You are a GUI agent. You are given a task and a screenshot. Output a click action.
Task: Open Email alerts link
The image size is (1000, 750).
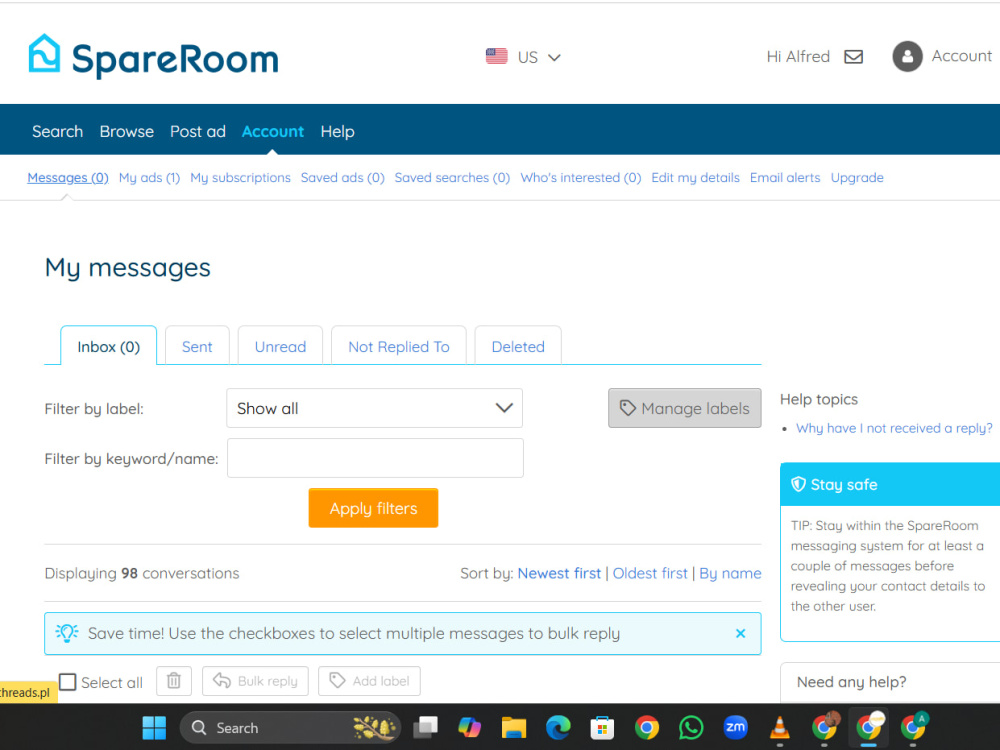(x=785, y=177)
